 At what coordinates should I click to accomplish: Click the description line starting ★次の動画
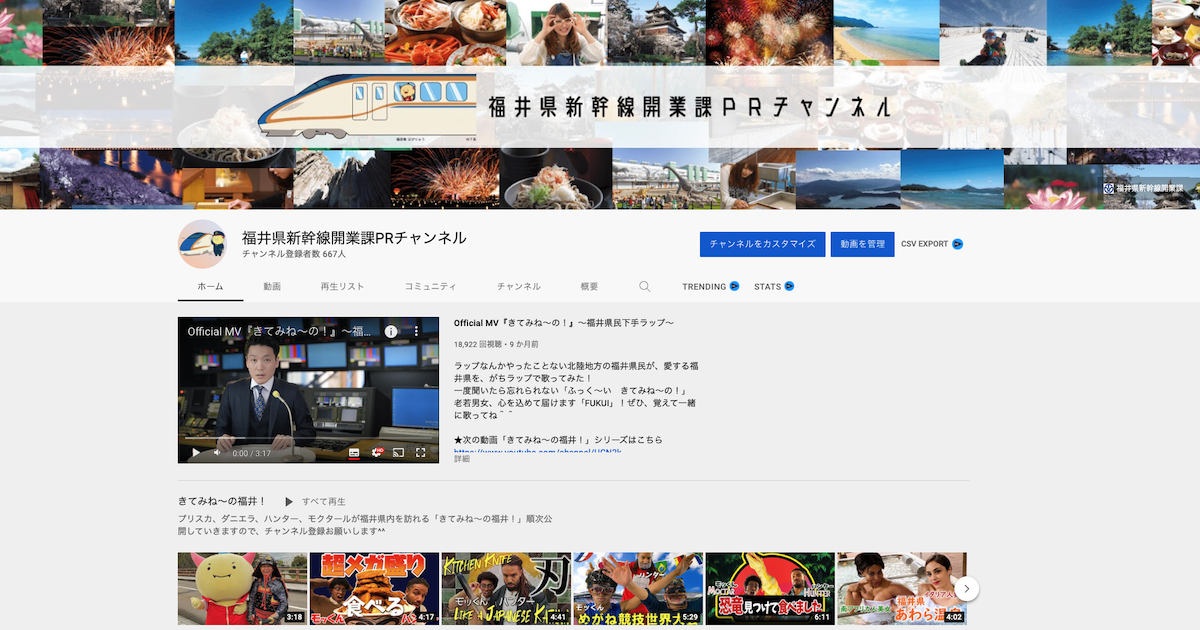pyautogui.click(x=558, y=440)
